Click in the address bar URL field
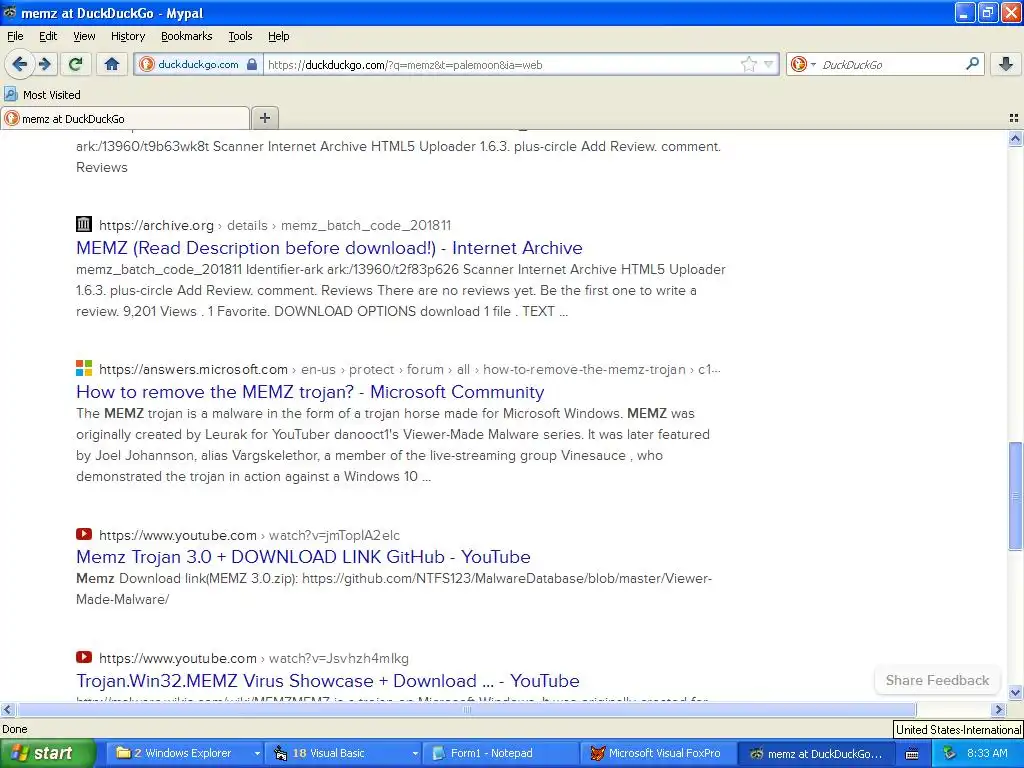The width and height of the screenshot is (1024, 768). click(502, 65)
